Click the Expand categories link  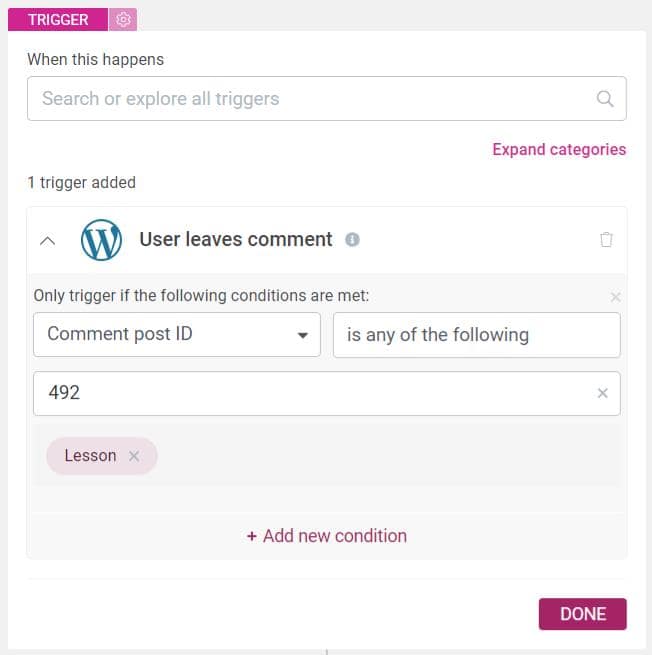559,150
